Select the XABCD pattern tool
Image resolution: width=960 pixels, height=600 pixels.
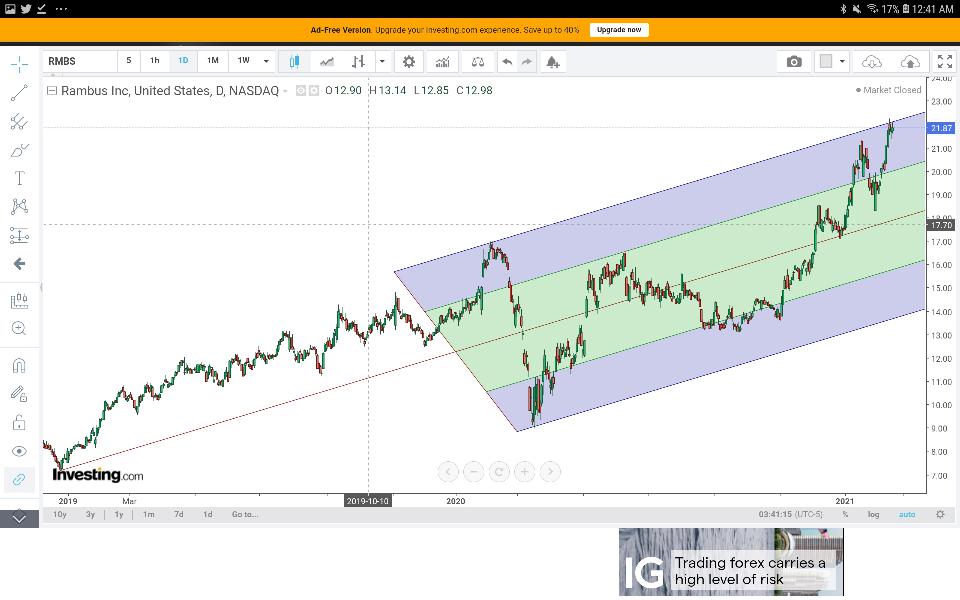click(19, 206)
